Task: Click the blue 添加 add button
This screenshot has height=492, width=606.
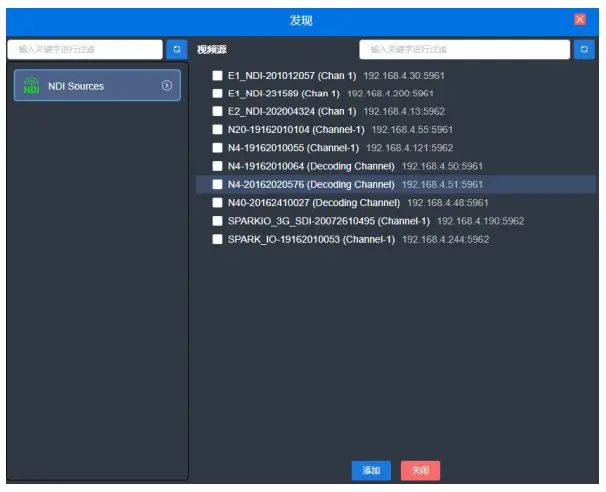Action: 371,470
